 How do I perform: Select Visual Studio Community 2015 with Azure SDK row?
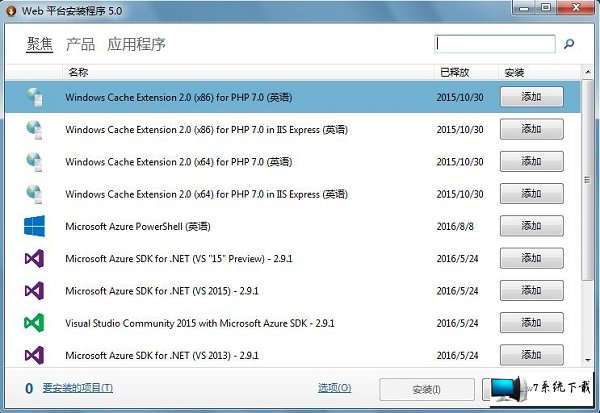(x=293, y=323)
